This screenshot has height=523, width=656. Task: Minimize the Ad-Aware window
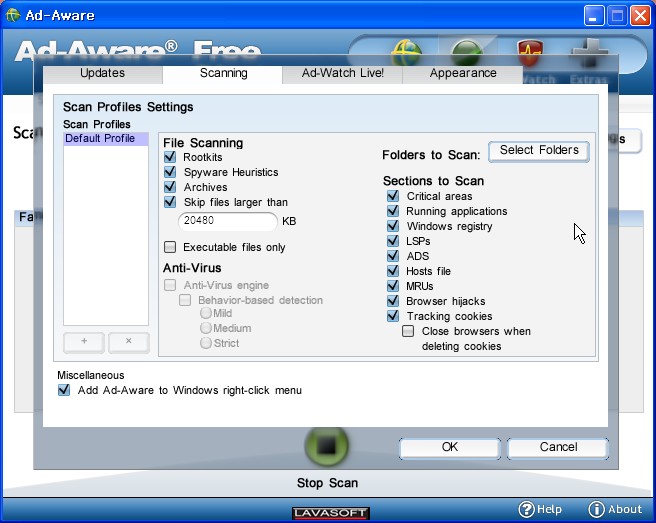(594, 16)
